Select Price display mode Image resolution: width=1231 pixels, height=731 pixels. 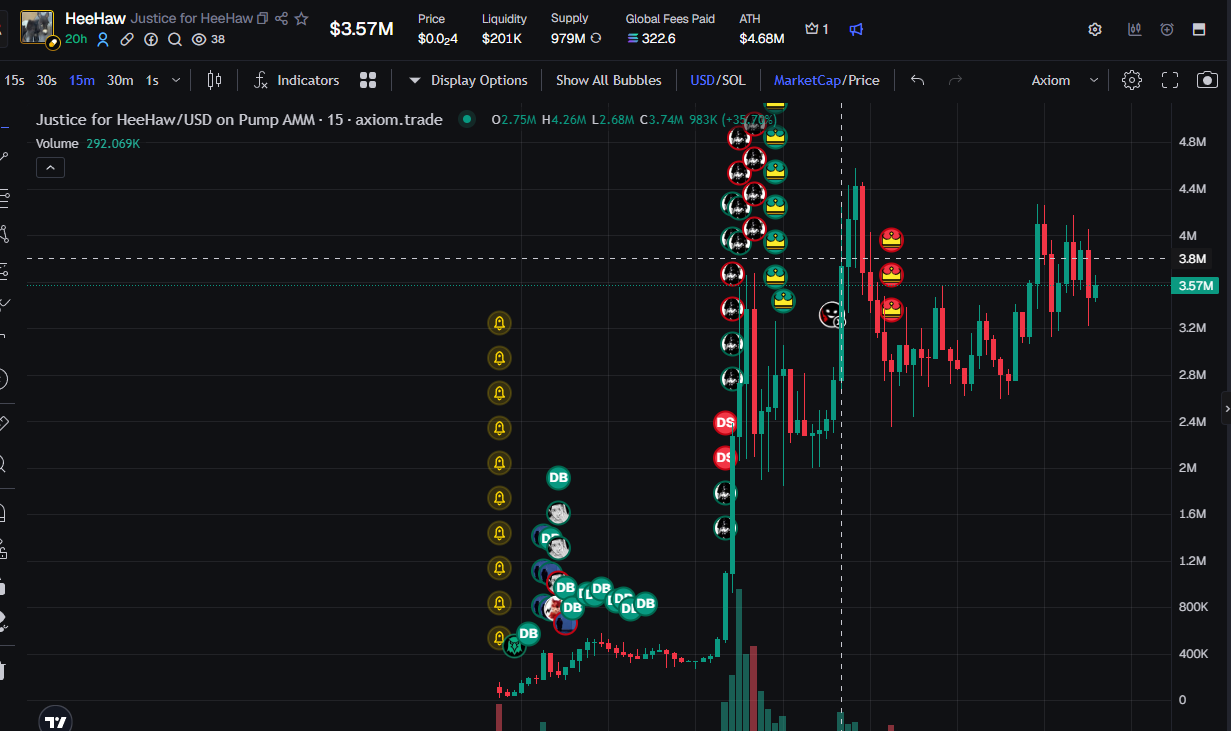point(864,80)
